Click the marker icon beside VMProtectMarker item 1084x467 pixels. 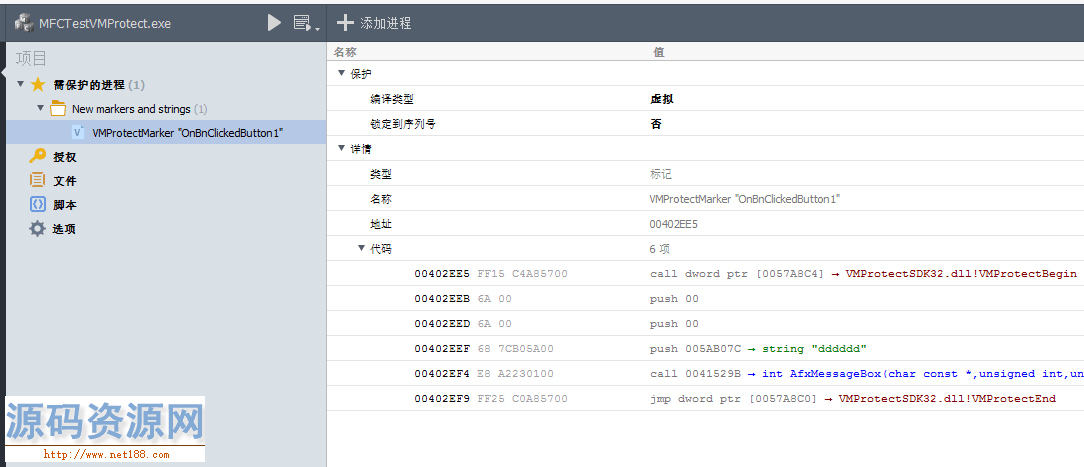[78, 133]
